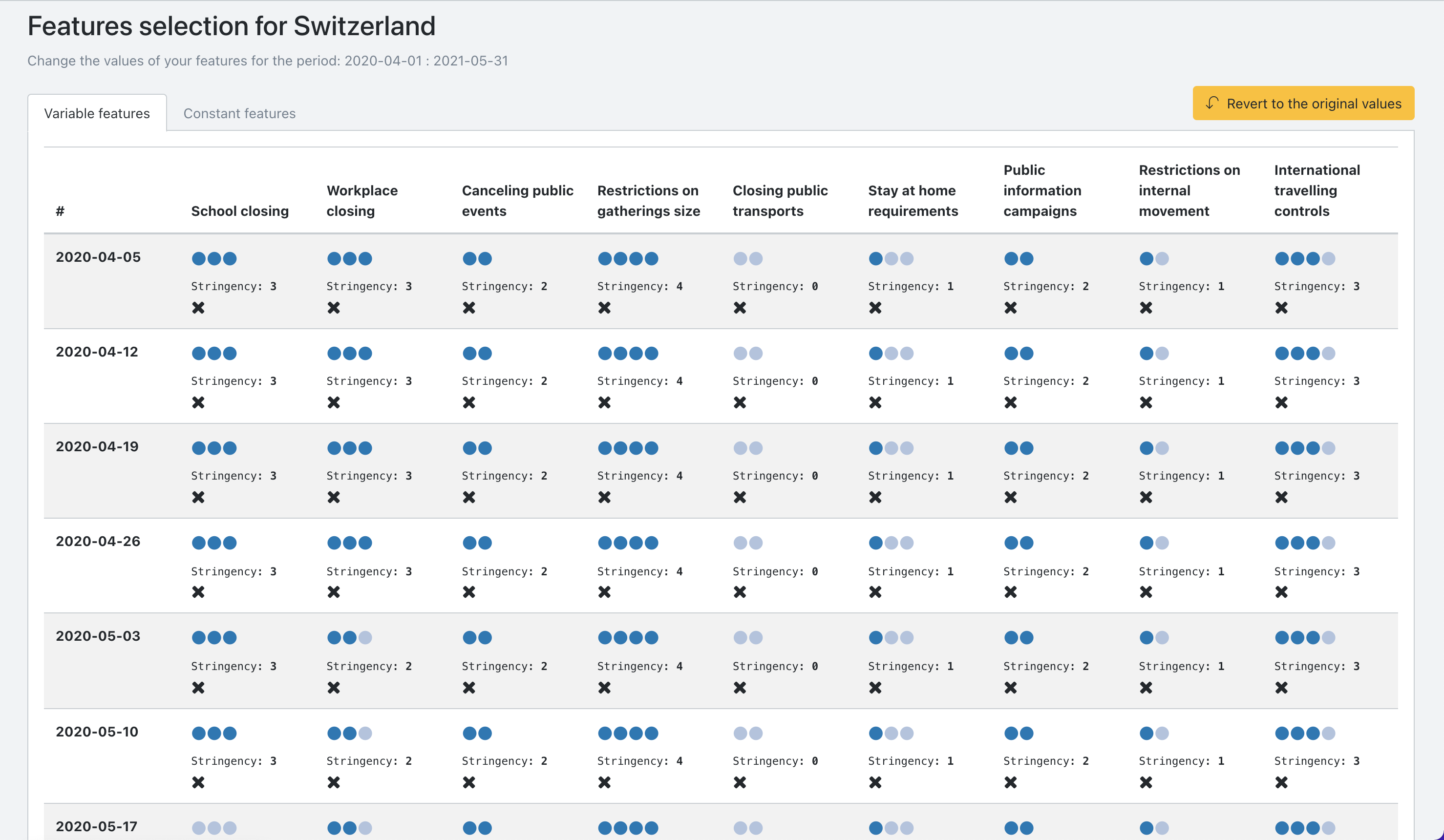Click the X icon under Workplace closing 2020-04-05

[334, 306]
